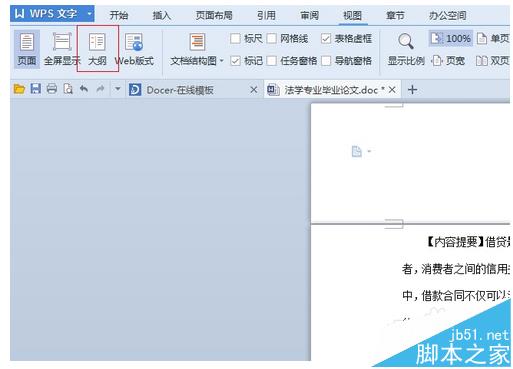
Task: Toggle the 网格线 gridlines checkbox
Action: [x=271, y=39]
